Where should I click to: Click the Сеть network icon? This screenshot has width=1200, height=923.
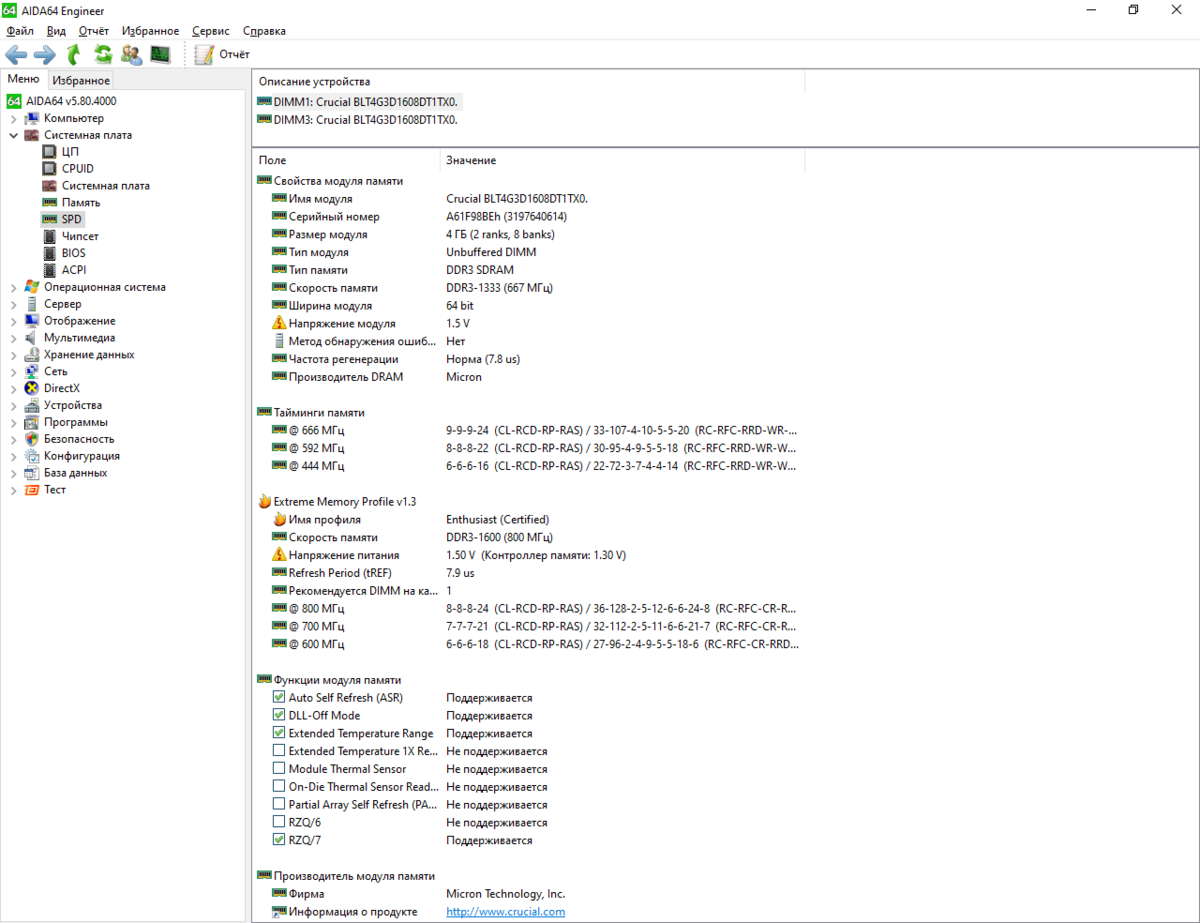(x=32, y=371)
